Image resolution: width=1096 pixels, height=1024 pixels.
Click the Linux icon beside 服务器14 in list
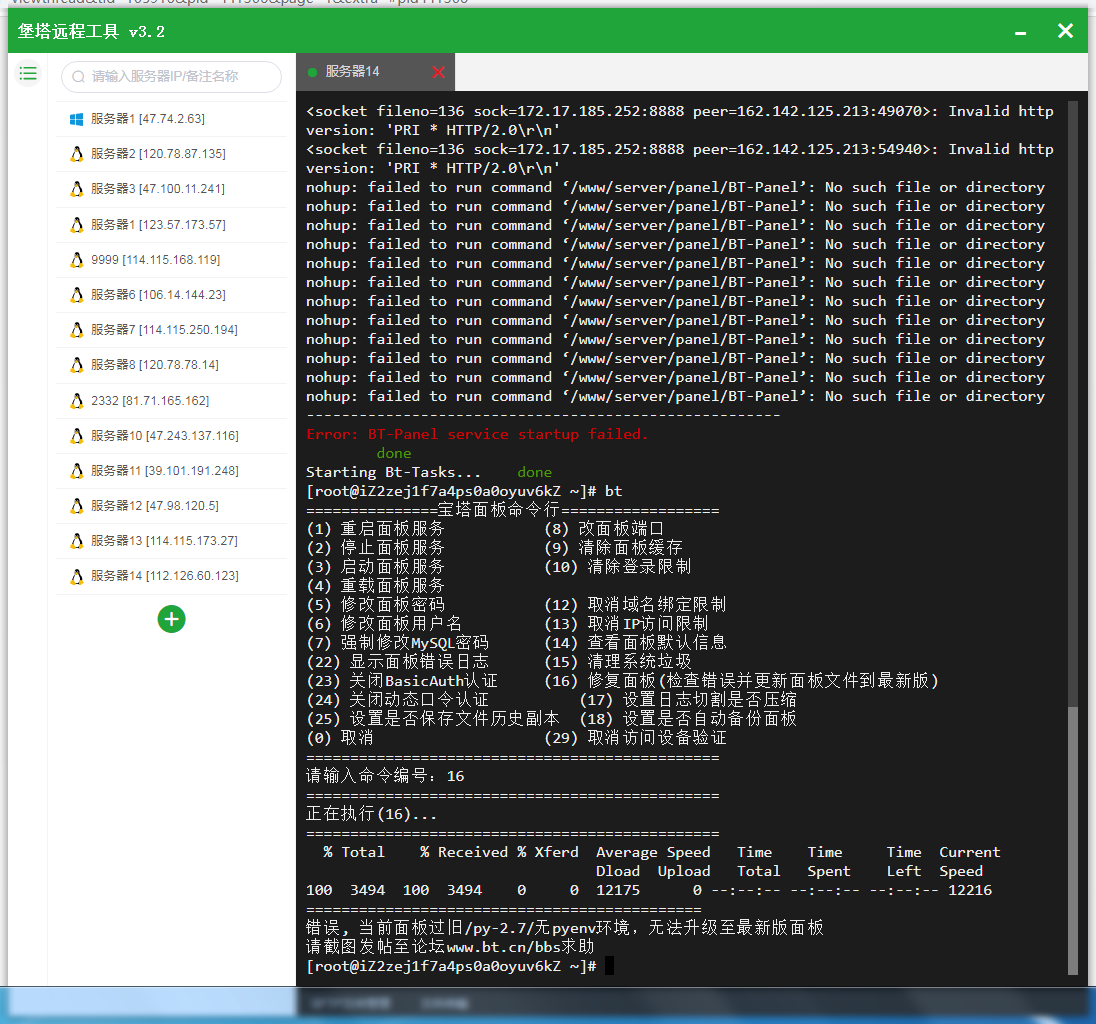(x=76, y=577)
